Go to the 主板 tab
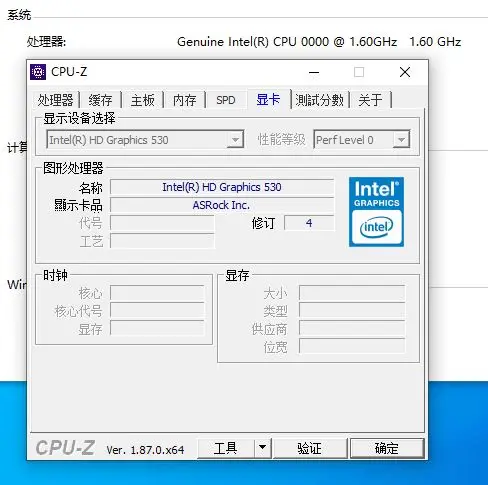This screenshot has height=485, width=488. (142, 100)
